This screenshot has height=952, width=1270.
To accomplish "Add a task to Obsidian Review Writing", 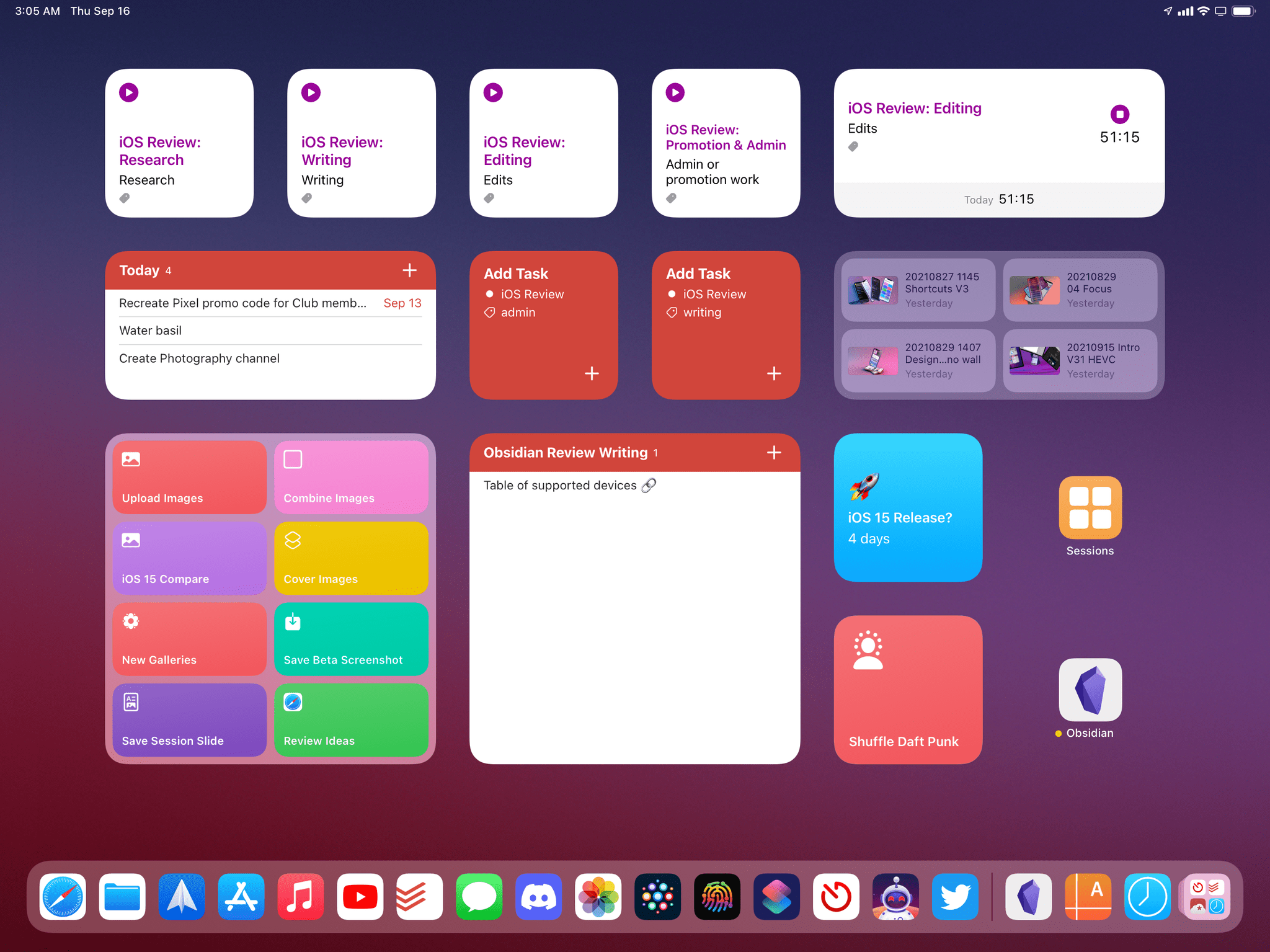I will 774,453.
